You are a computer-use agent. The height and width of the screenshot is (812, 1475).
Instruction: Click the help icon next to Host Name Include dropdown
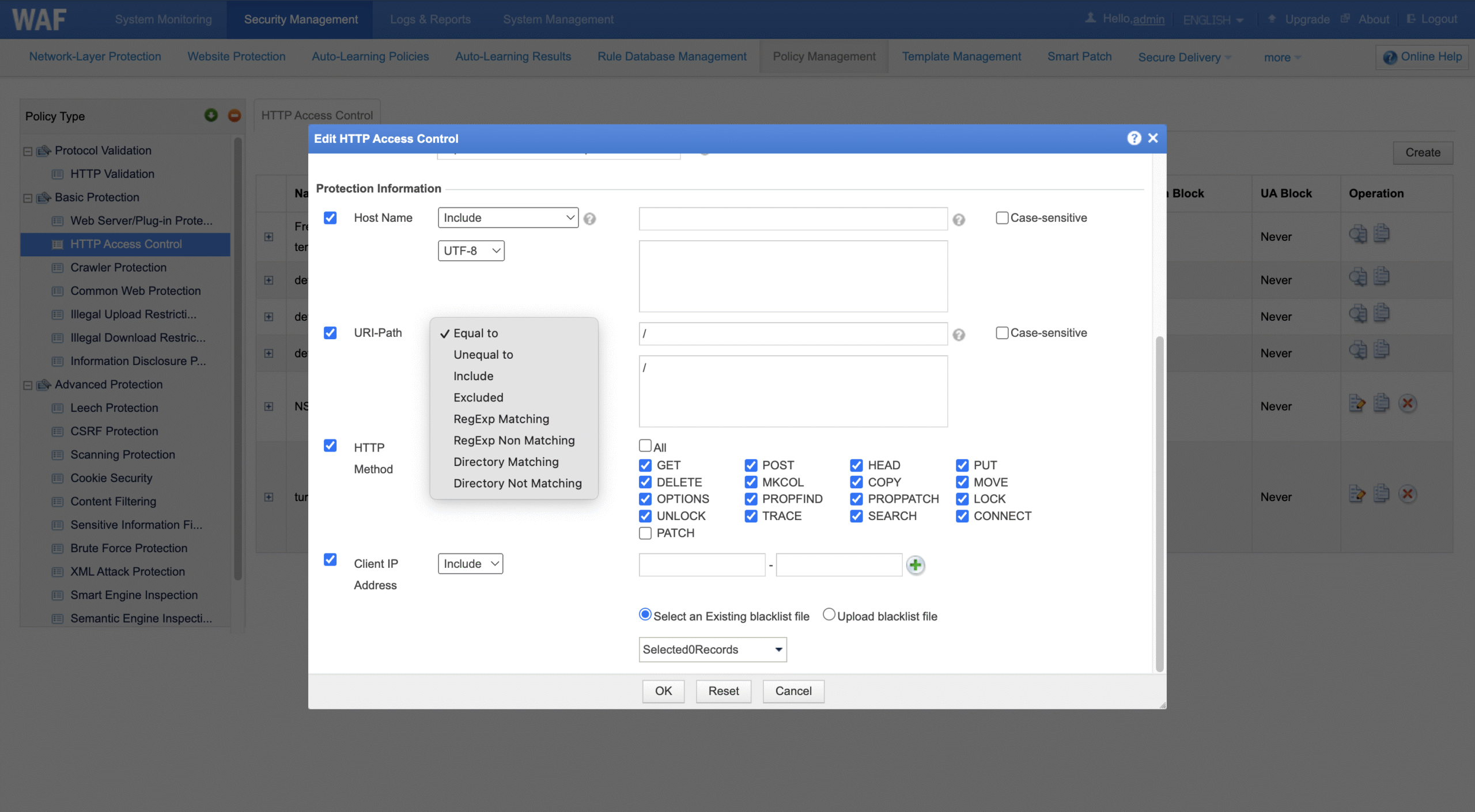point(589,219)
